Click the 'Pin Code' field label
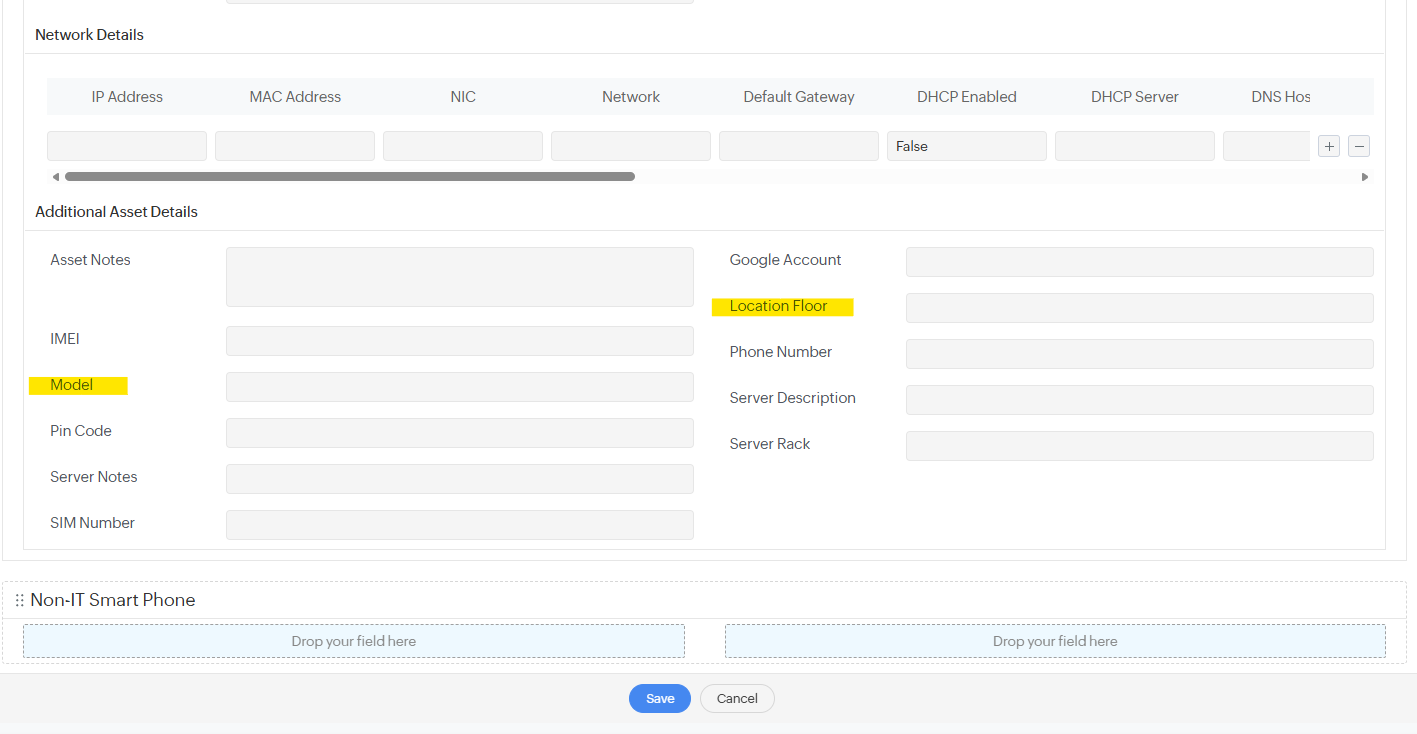 pos(81,431)
